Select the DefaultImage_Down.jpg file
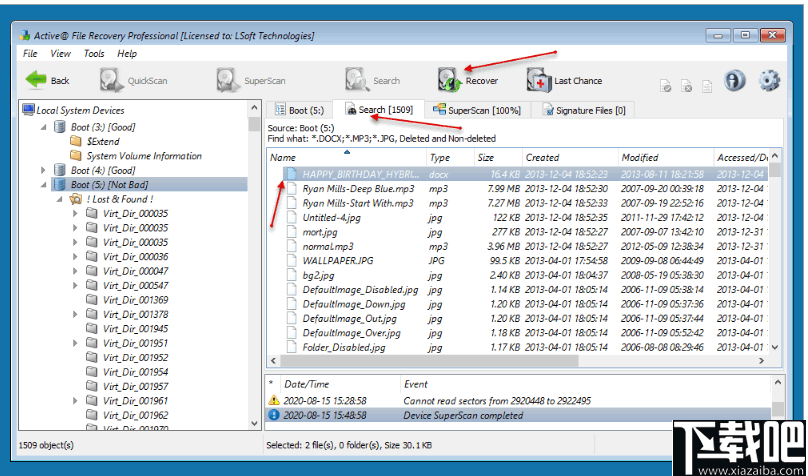The height and width of the screenshot is (476, 808). click(x=518, y=304)
